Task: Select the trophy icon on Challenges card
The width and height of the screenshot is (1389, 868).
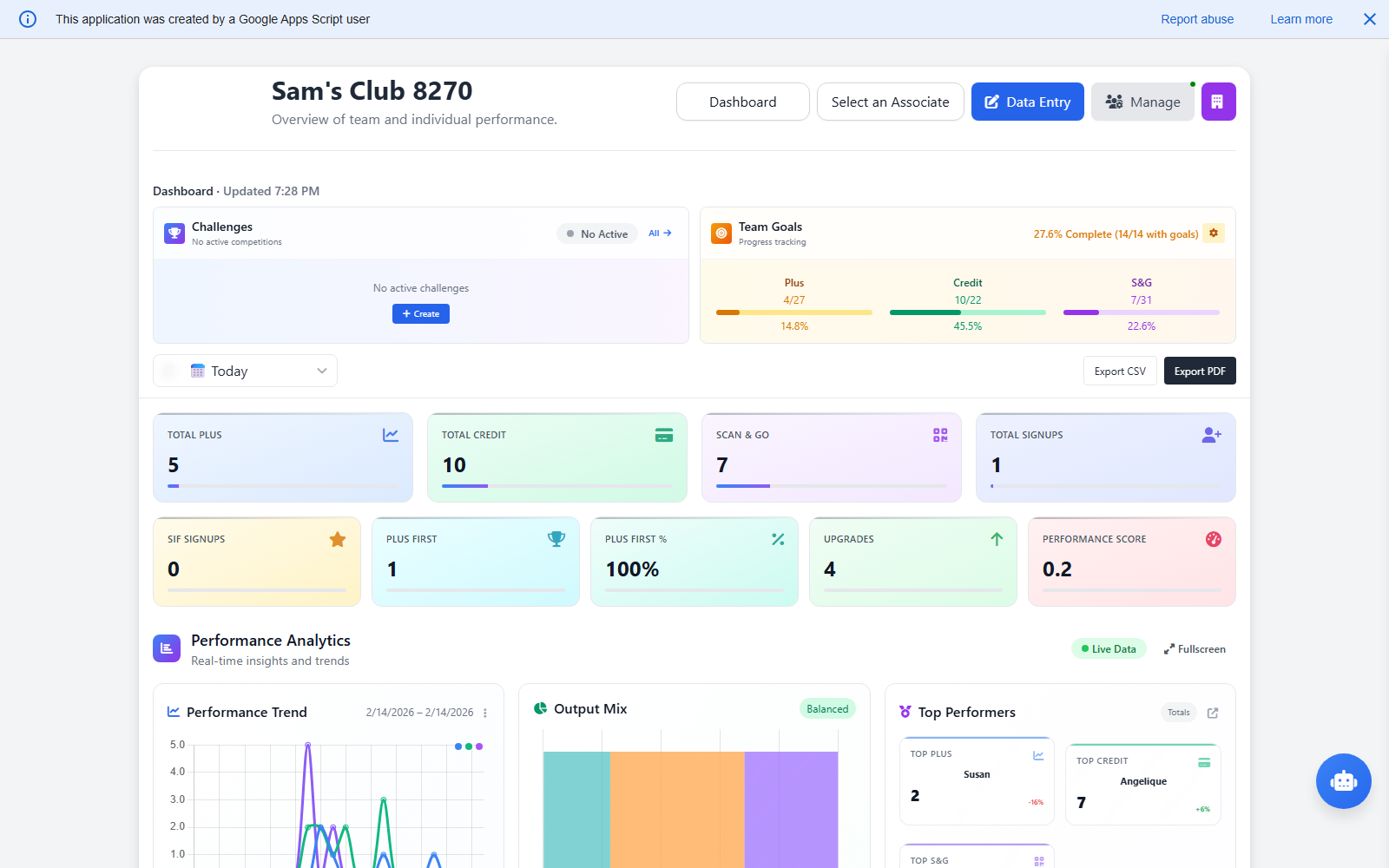Action: pyautogui.click(x=174, y=233)
